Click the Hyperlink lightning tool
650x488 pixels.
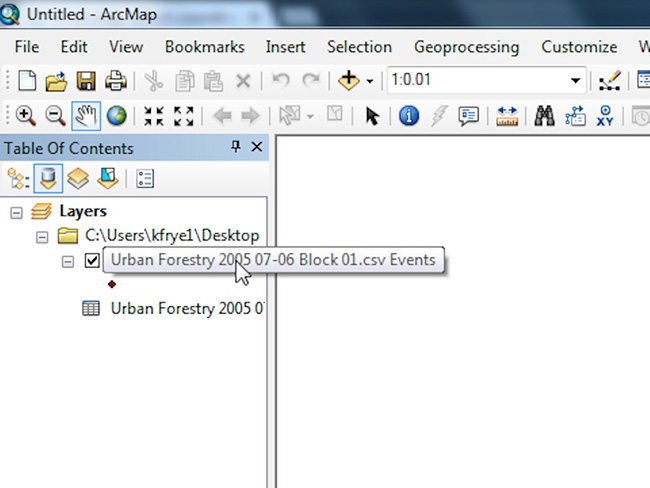coord(439,116)
